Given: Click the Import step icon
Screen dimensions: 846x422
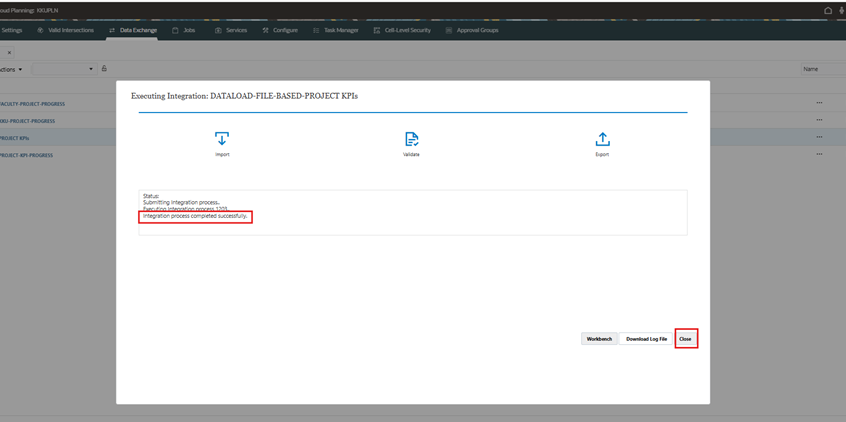Looking at the screenshot, I should tap(222, 139).
